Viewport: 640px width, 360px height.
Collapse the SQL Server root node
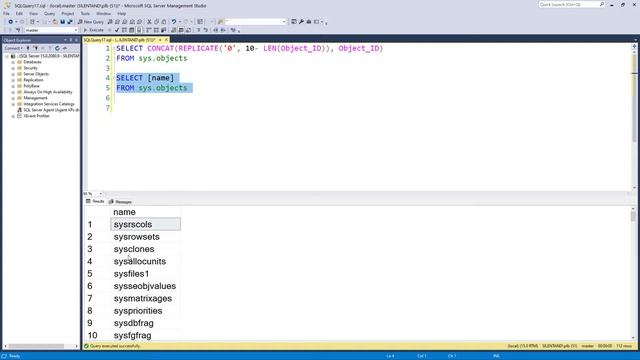point(7,56)
